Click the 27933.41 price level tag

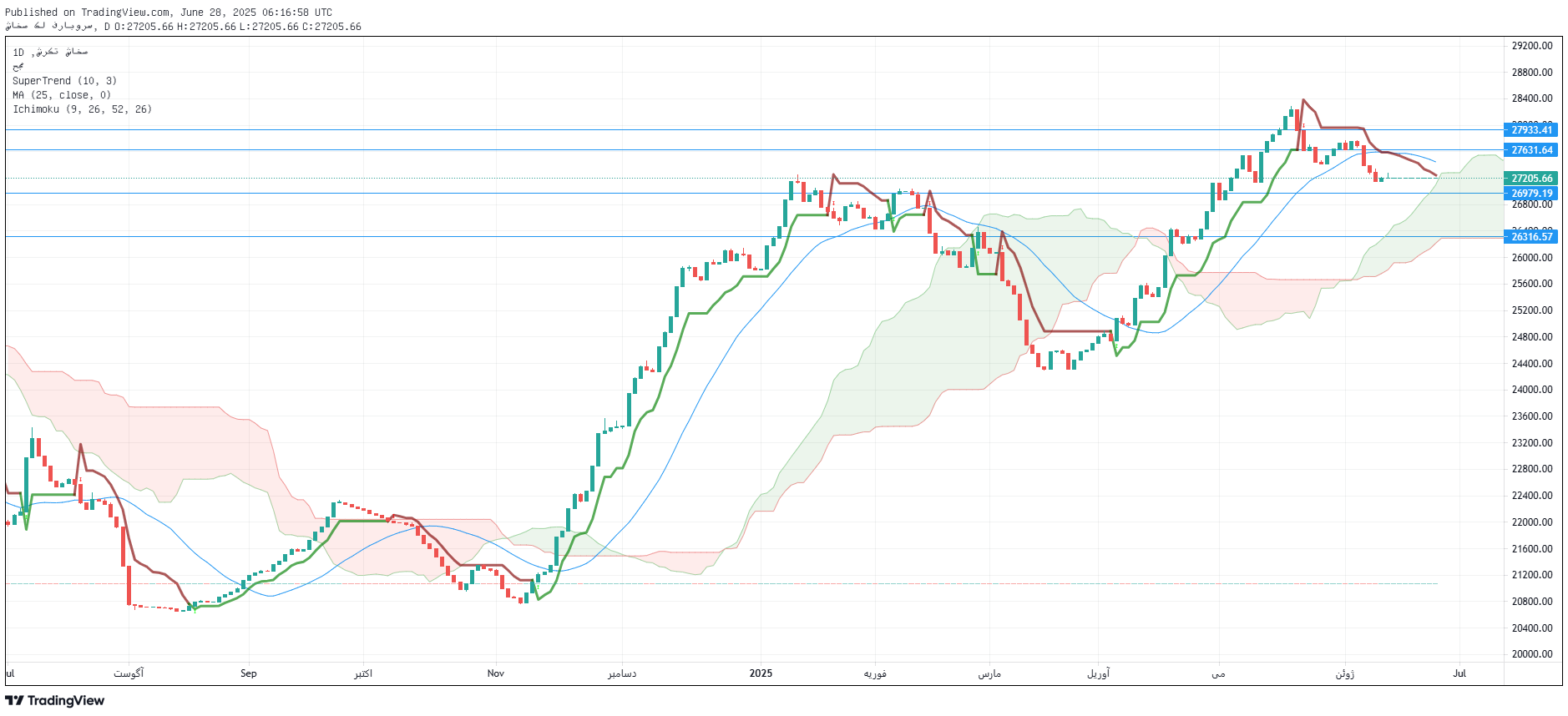(1531, 129)
